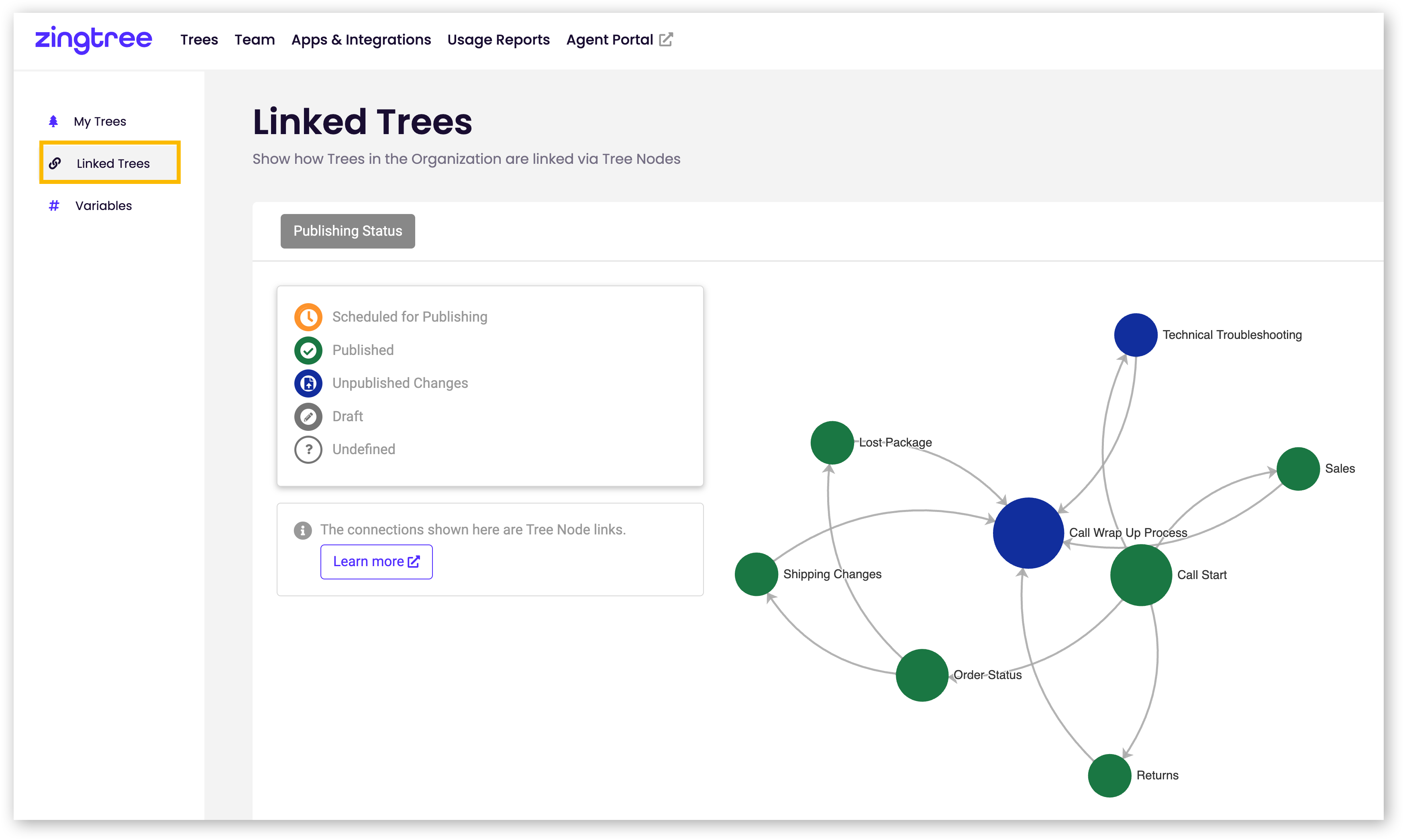Select the My Trees tree icon

point(54,120)
